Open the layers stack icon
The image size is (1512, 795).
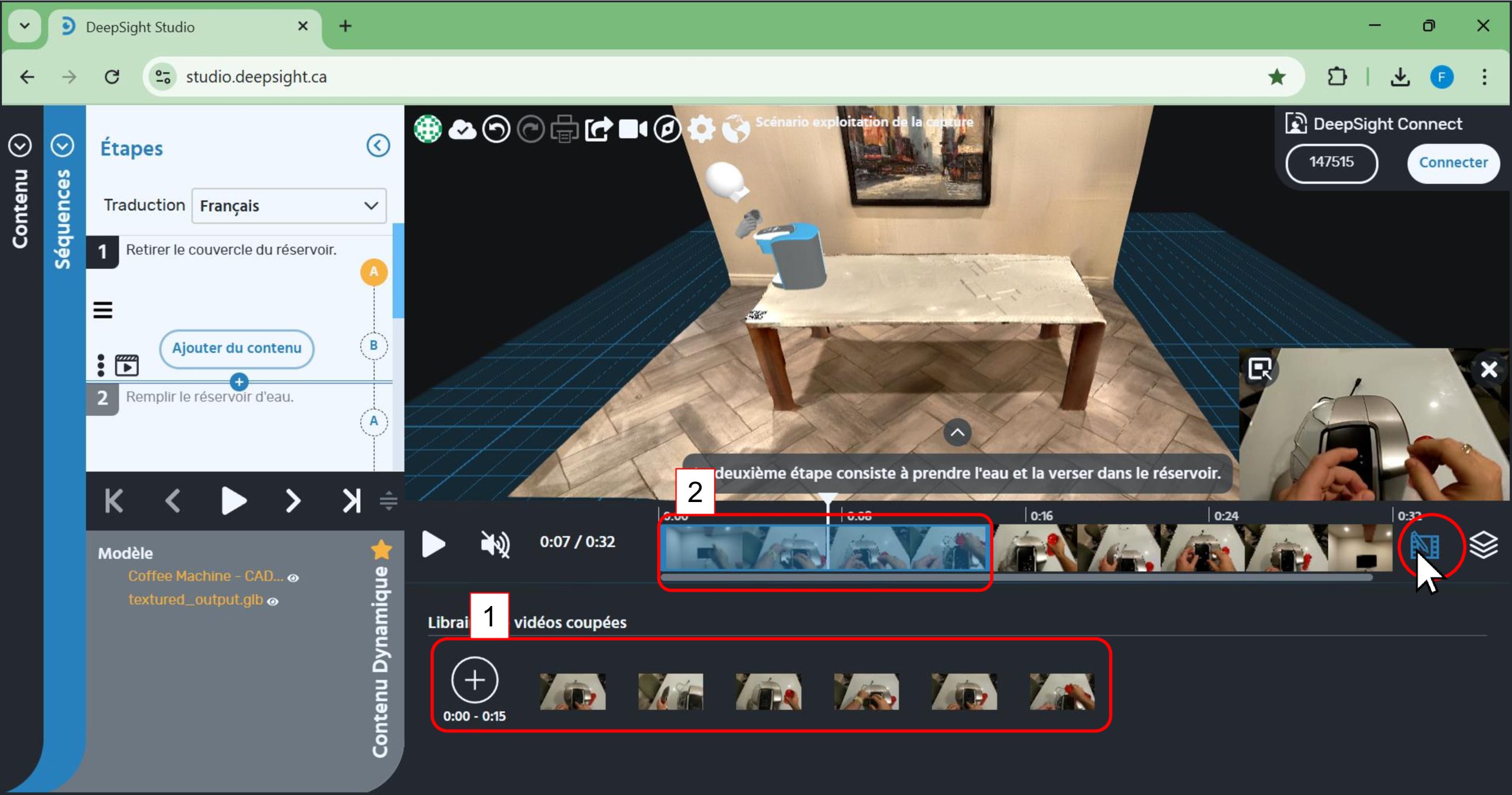pos(1483,544)
